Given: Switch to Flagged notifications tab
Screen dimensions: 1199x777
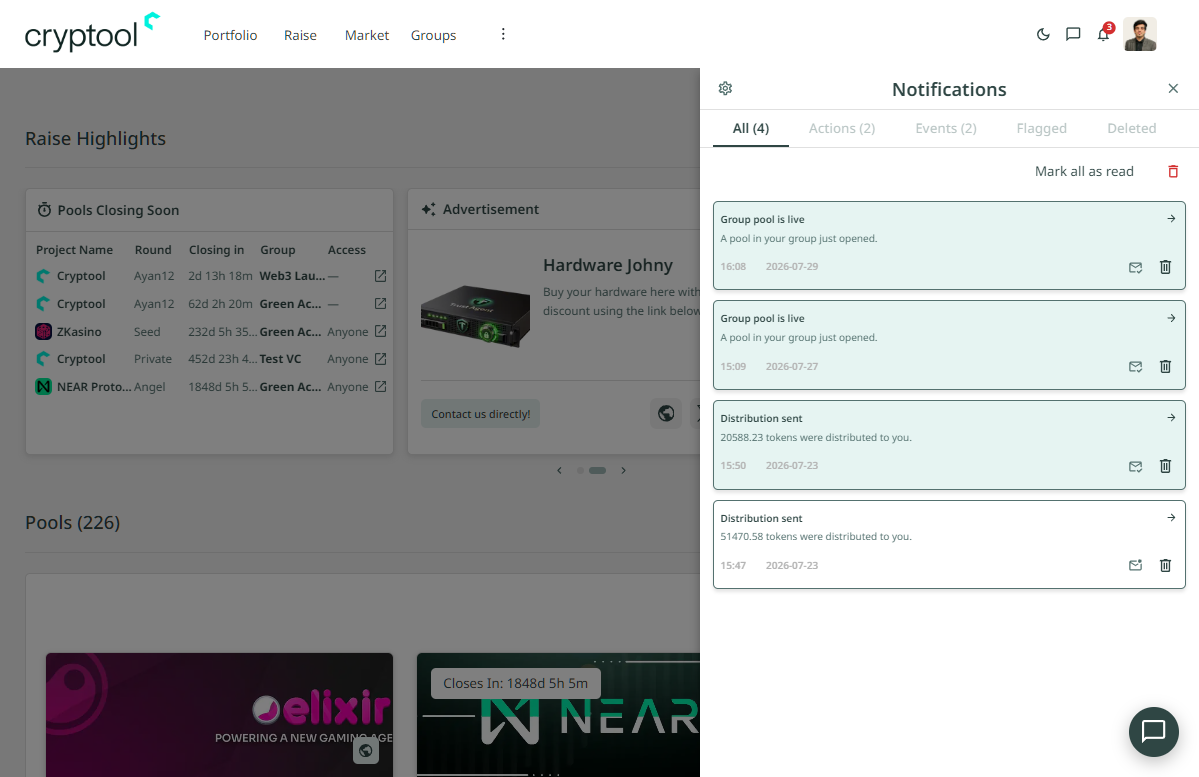Looking at the screenshot, I should 1041,128.
